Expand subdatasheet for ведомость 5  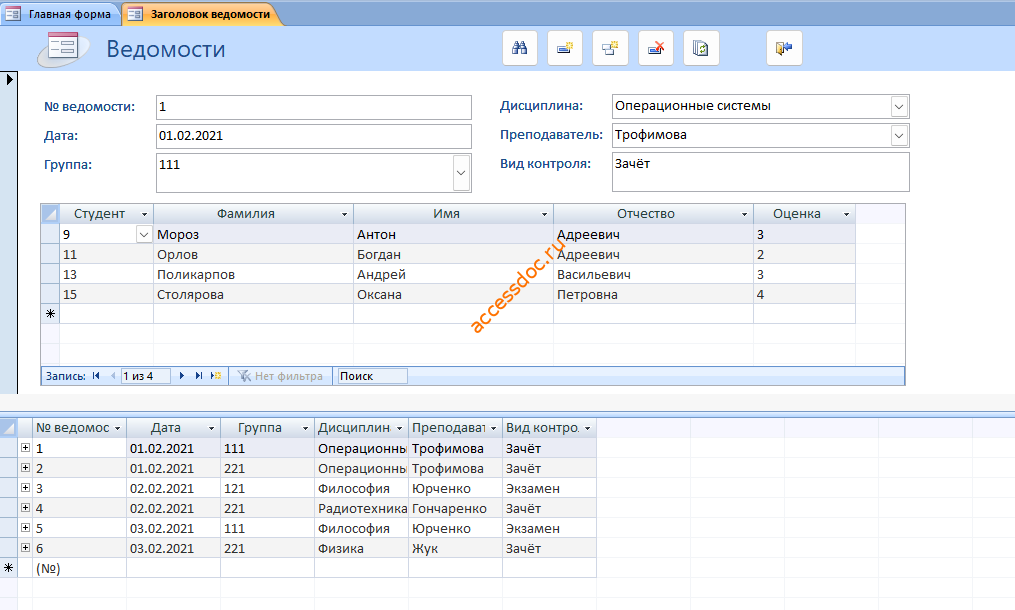25,528
